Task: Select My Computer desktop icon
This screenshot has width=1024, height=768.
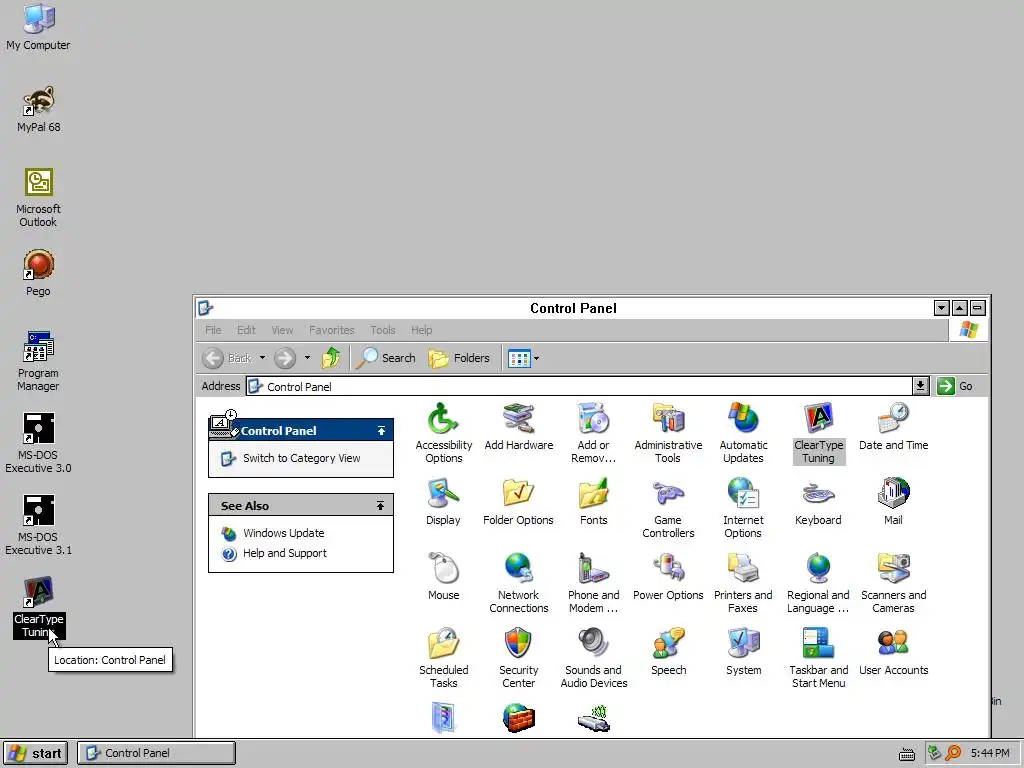Action: tap(38, 27)
